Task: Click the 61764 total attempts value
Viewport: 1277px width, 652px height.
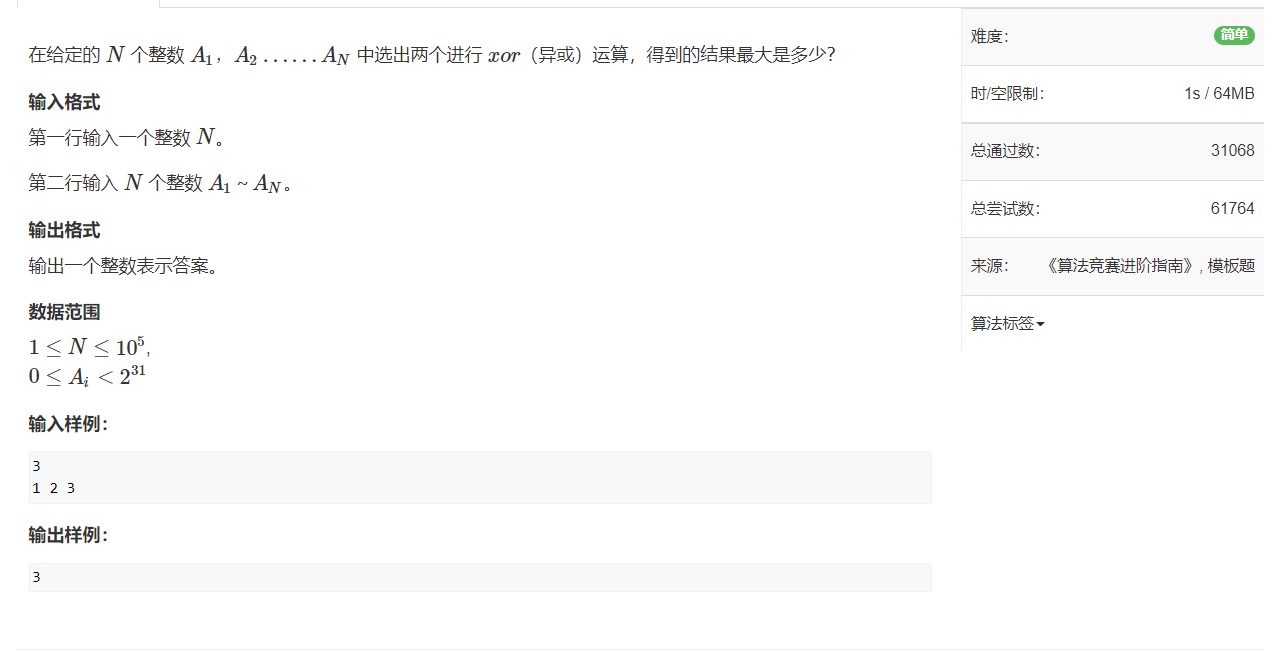Action: point(1232,209)
